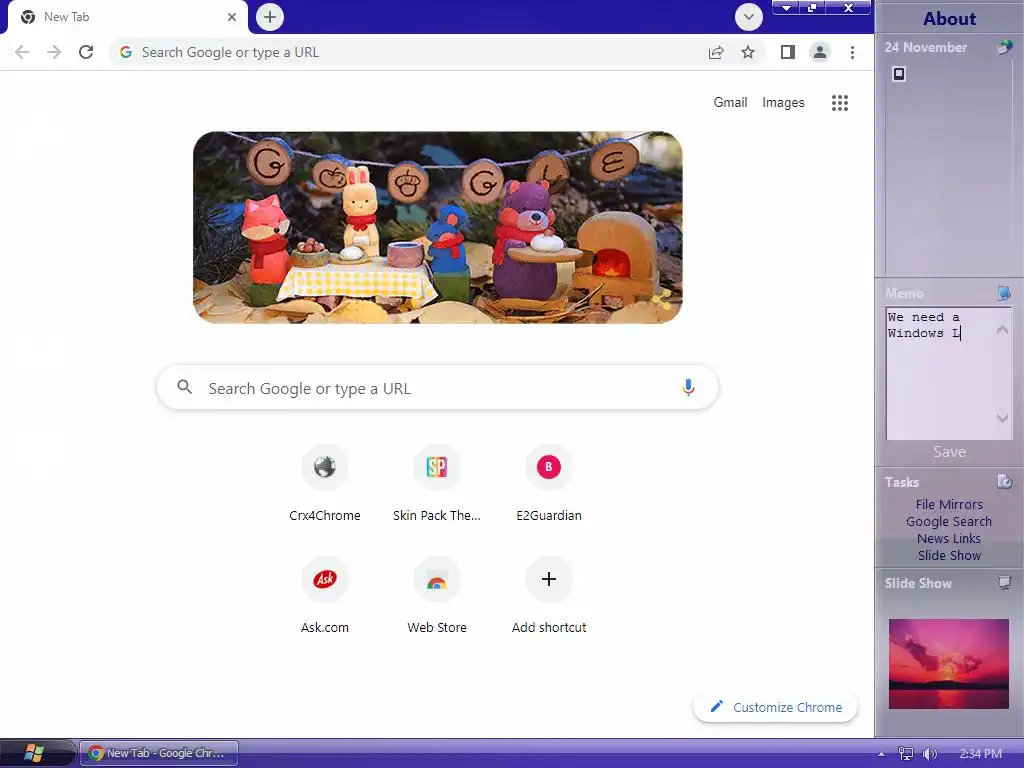Open Chrome three-dot menu

(x=852, y=52)
